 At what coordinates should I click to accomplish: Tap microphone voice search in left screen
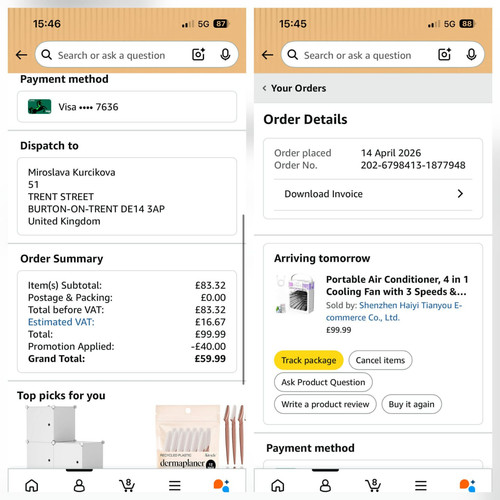click(225, 54)
